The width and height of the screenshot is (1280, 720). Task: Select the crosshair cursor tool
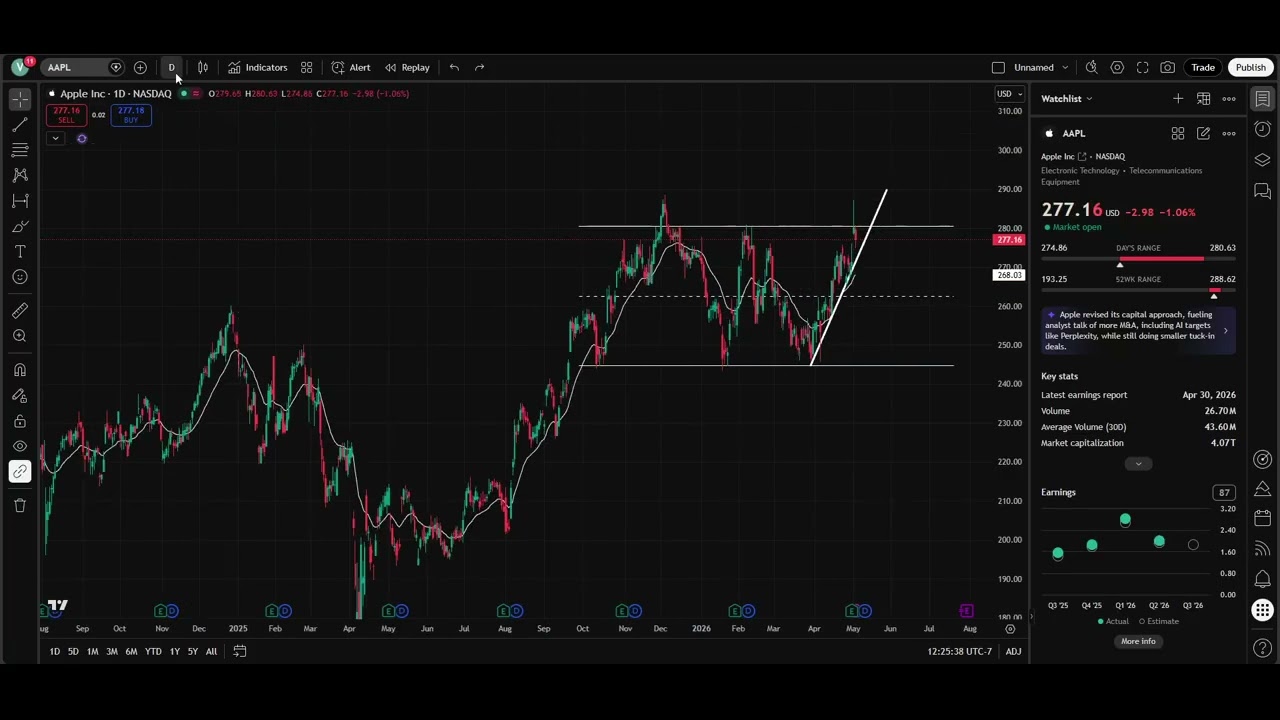[x=20, y=99]
